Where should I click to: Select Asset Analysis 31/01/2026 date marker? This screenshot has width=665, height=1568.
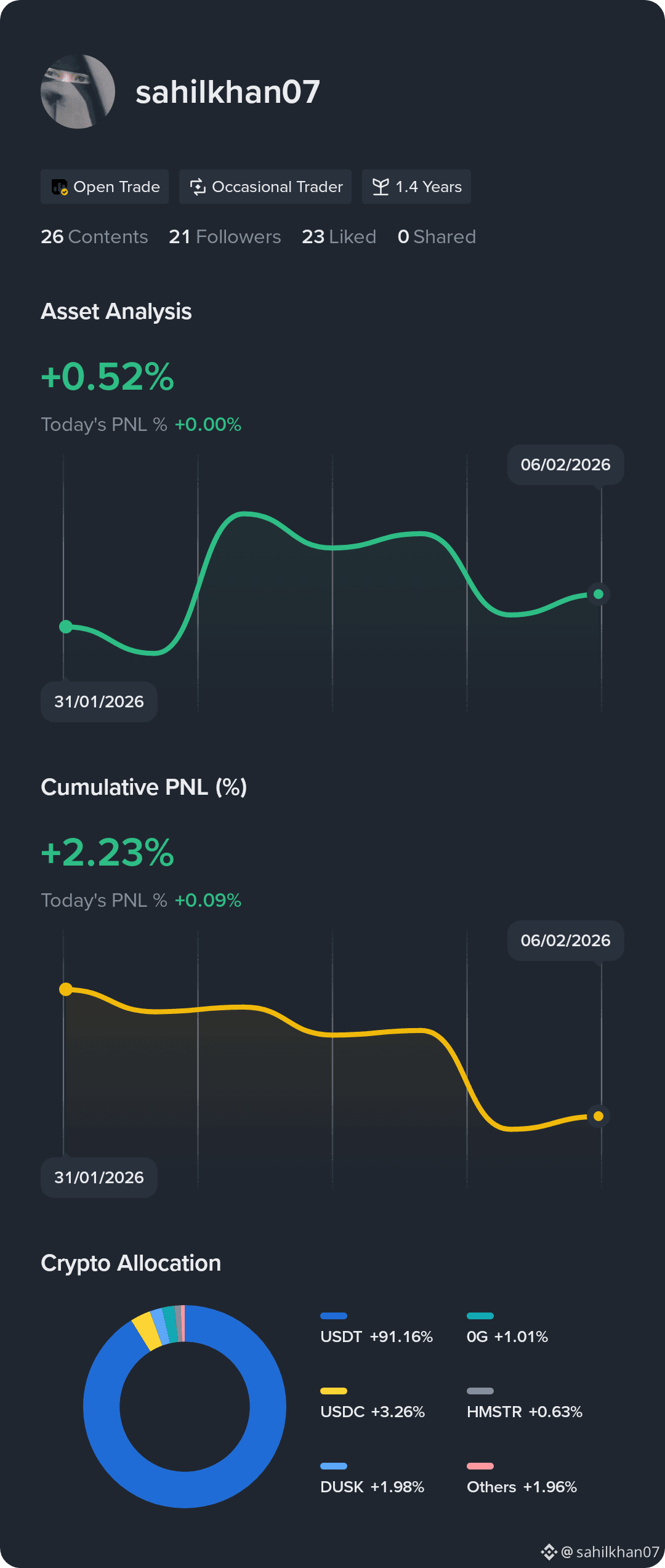[x=99, y=702]
